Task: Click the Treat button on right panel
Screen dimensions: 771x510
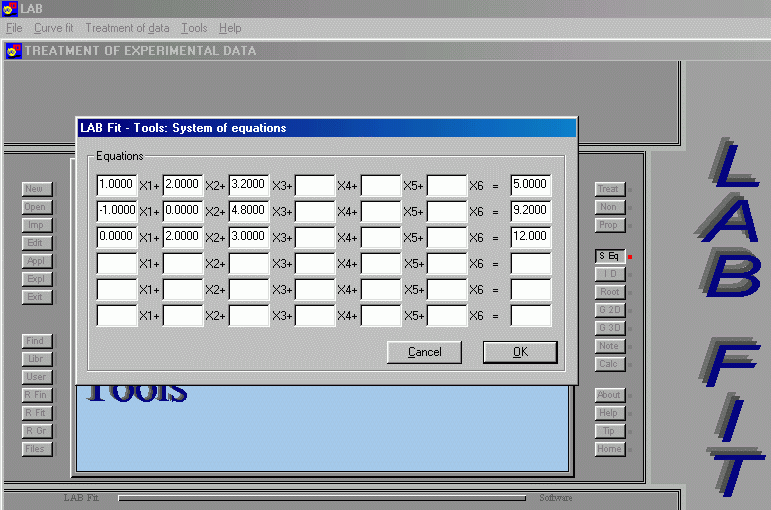Action: [x=610, y=189]
